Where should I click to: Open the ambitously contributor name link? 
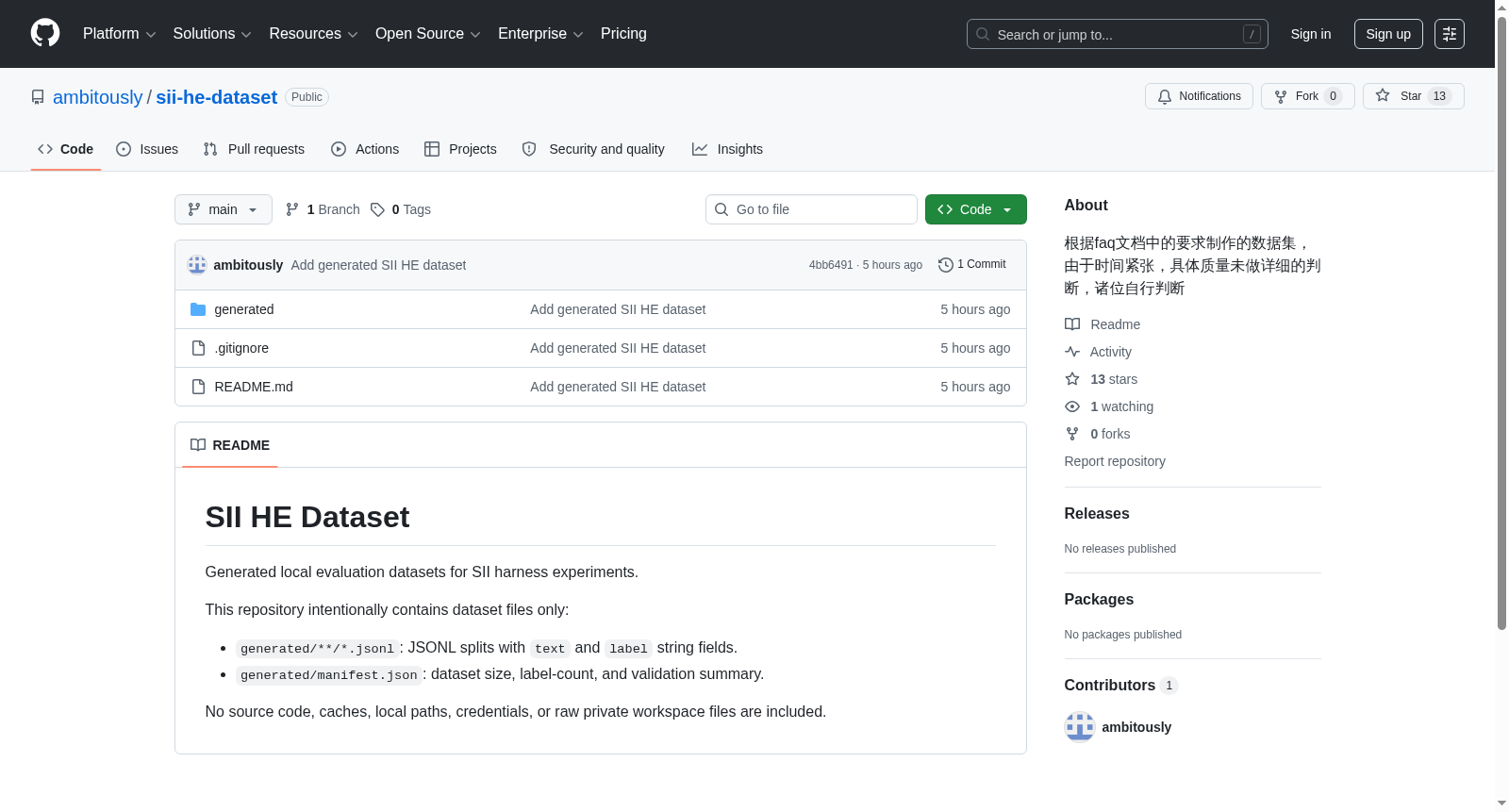(1136, 727)
